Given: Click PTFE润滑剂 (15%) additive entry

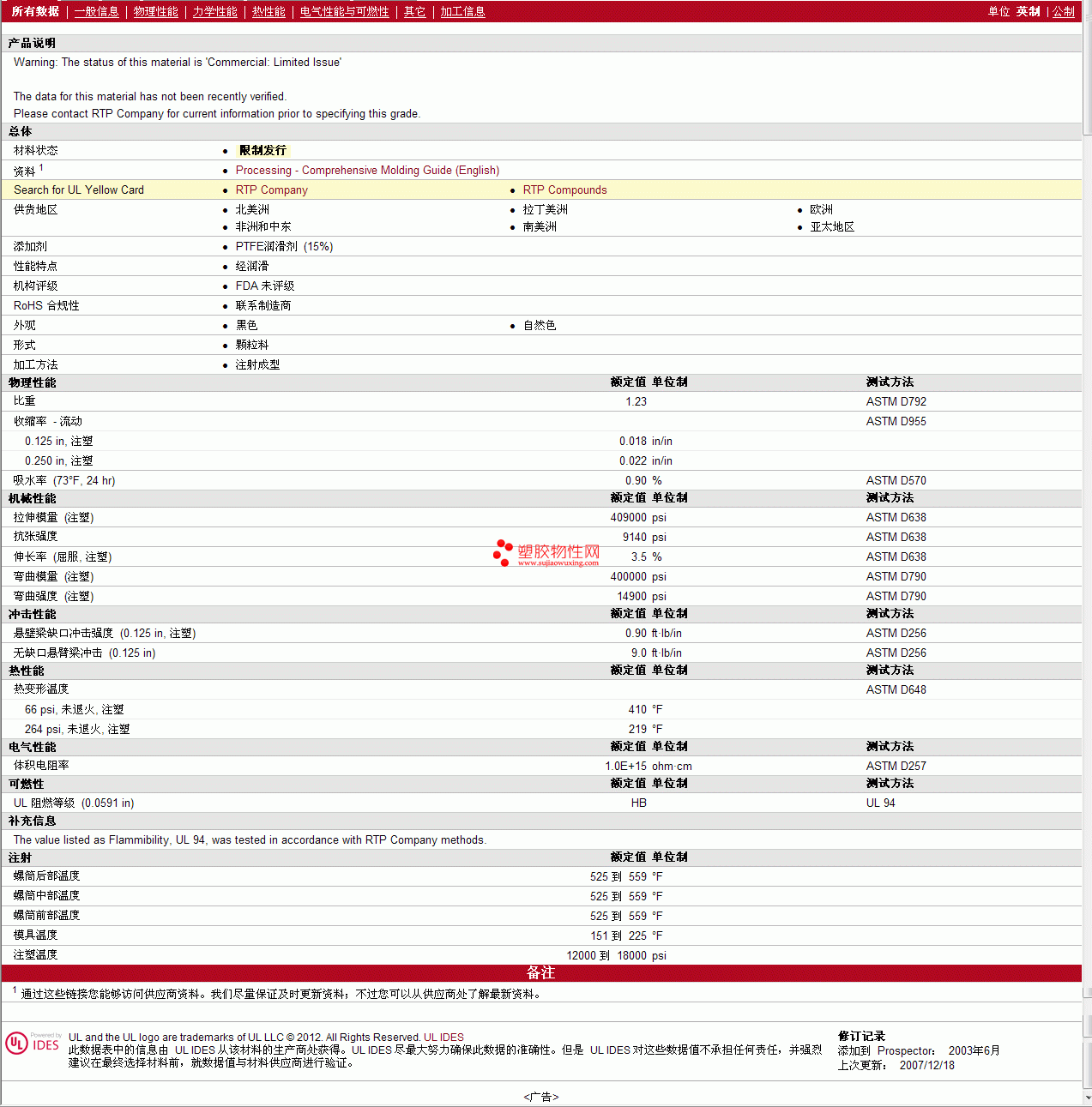Looking at the screenshot, I should pos(284,246).
